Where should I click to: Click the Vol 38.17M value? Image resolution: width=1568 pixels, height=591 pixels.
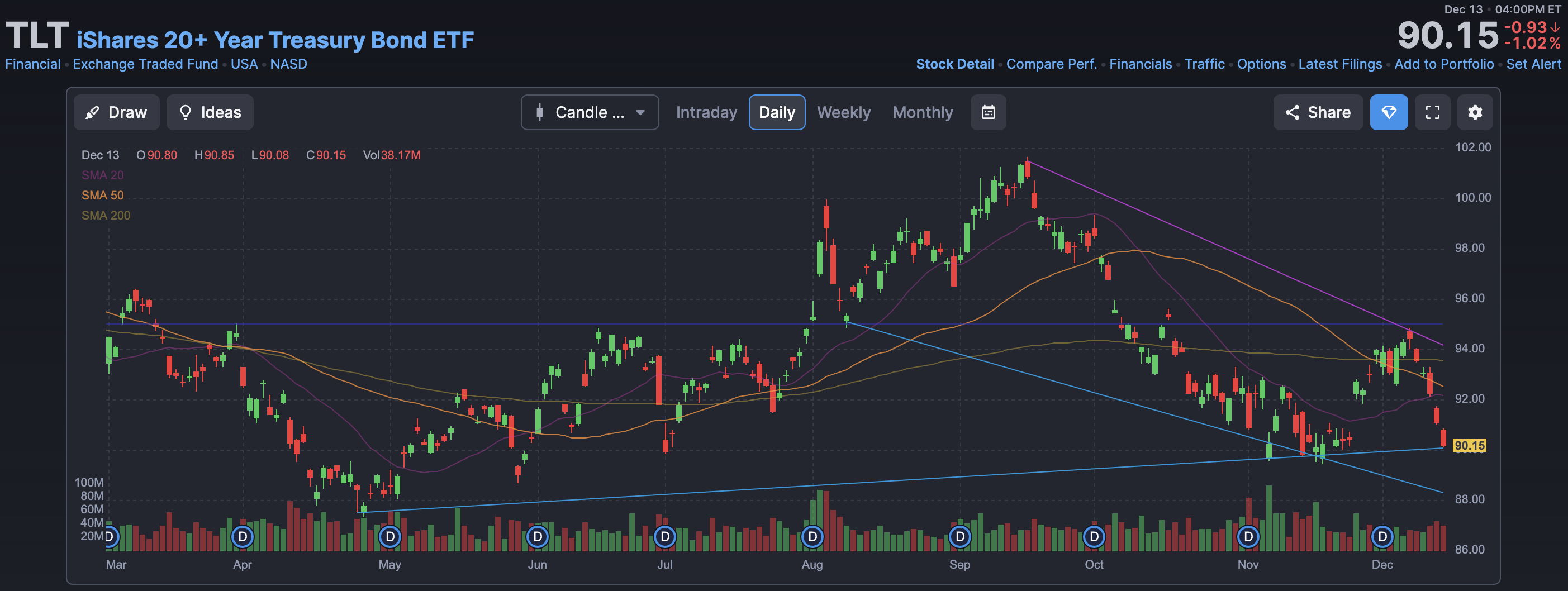click(391, 155)
